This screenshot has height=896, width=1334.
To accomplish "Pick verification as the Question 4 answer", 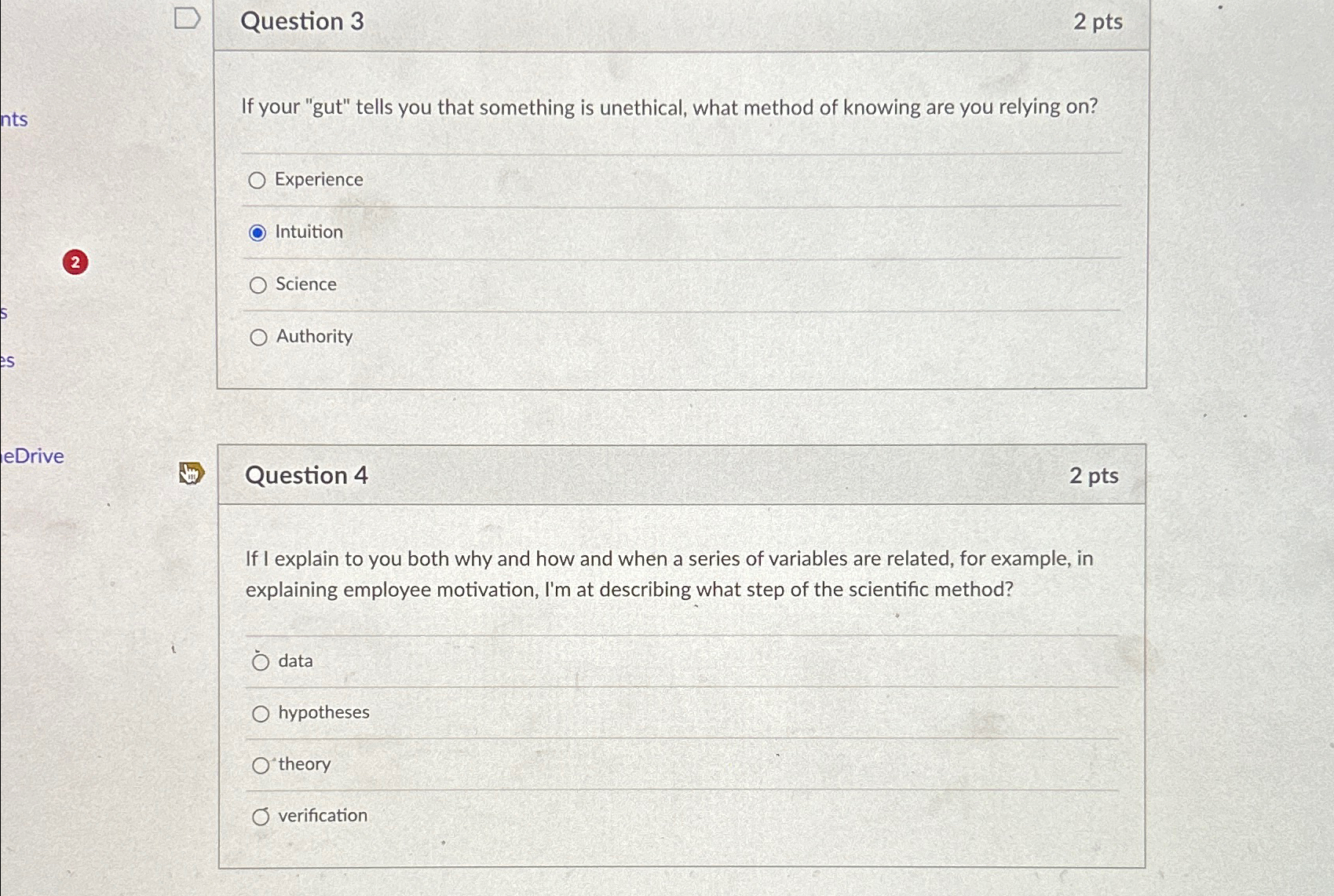I will [x=260, y=817].
